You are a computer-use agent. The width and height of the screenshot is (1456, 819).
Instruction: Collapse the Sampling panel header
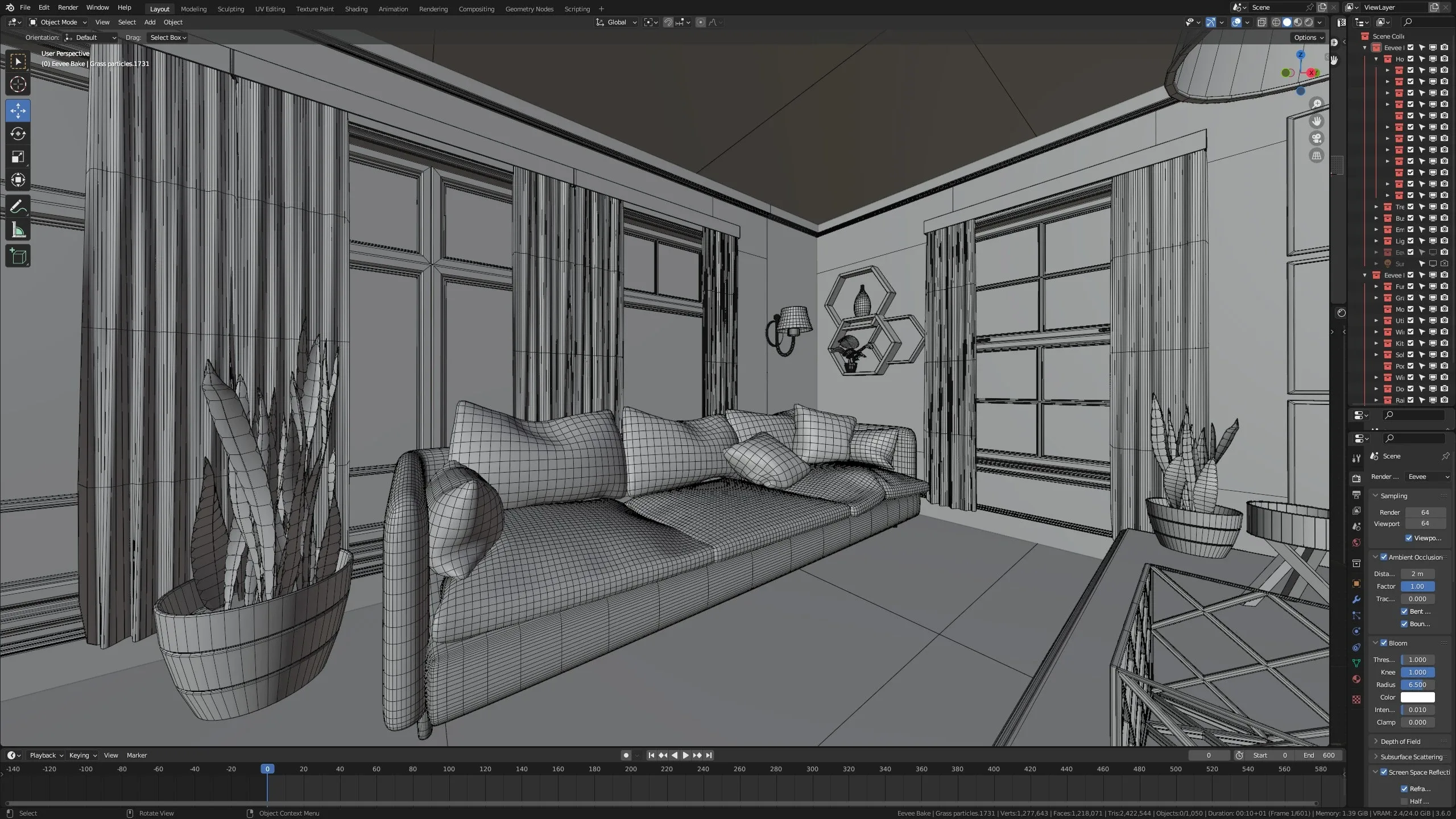(x=1393, y=495)
